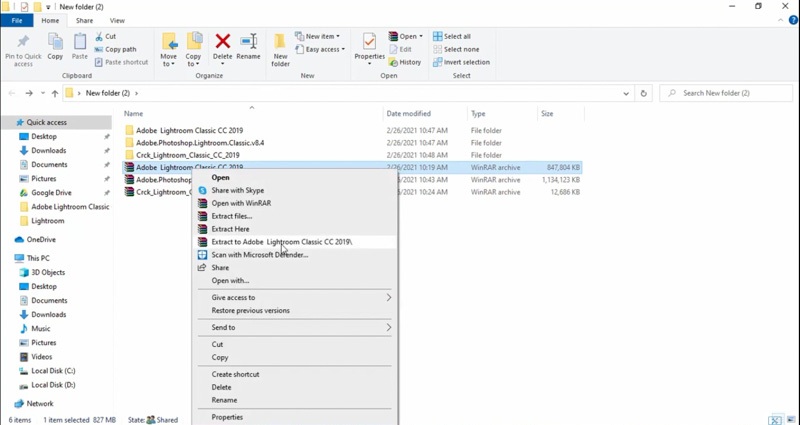Viewport: 800px width, 425px height.
Task: Click in the Search New folder (2) box
Action: point(726,93)
